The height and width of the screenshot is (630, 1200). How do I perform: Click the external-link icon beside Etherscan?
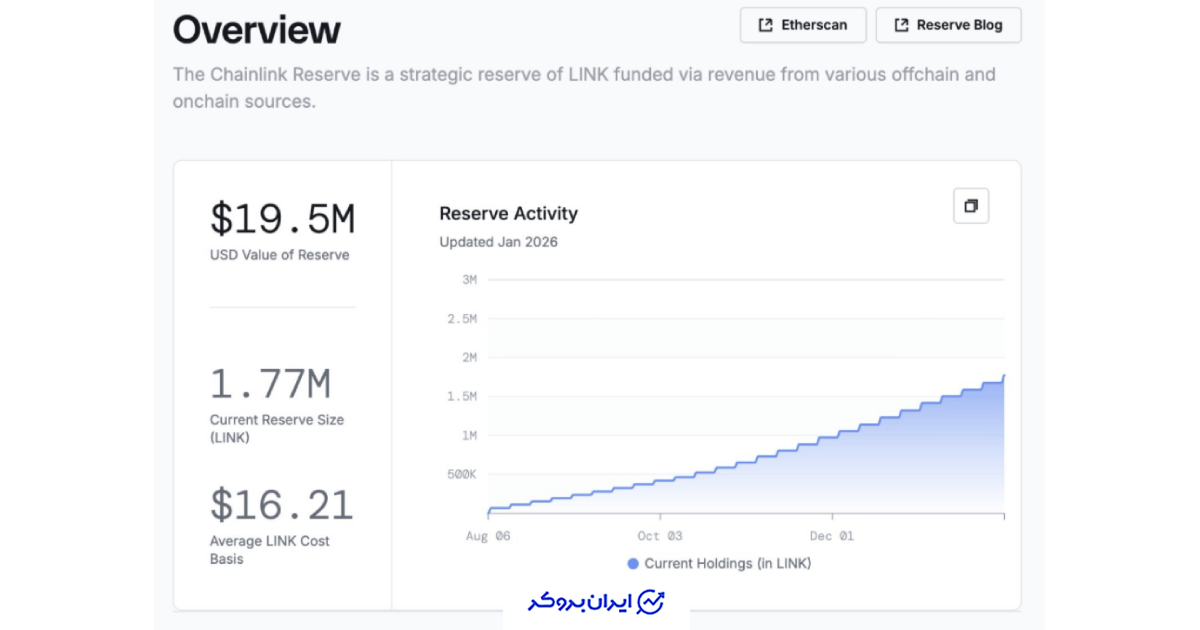[x=766, y=25]
